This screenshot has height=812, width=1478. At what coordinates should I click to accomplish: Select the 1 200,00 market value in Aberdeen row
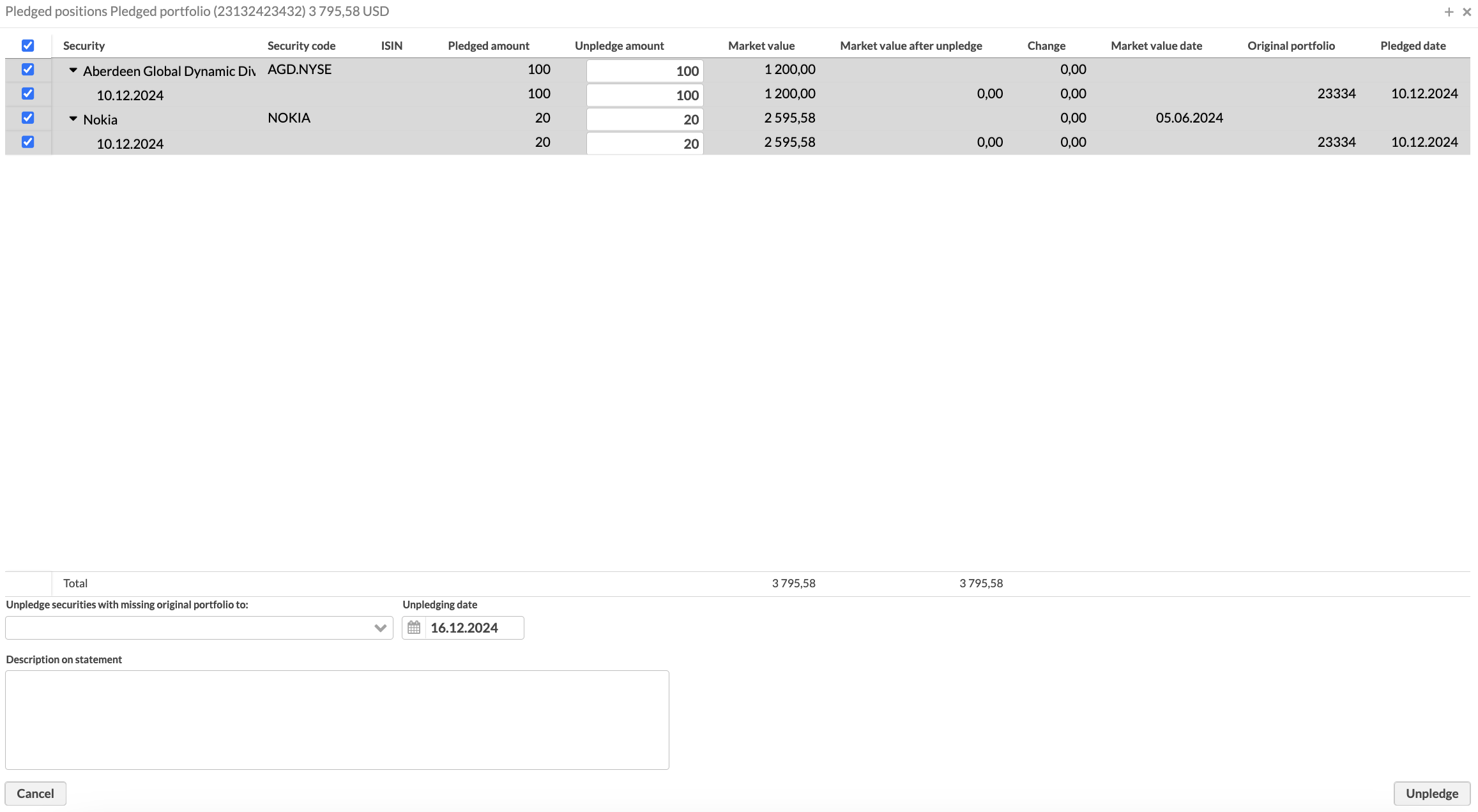(x=789, y=70)
